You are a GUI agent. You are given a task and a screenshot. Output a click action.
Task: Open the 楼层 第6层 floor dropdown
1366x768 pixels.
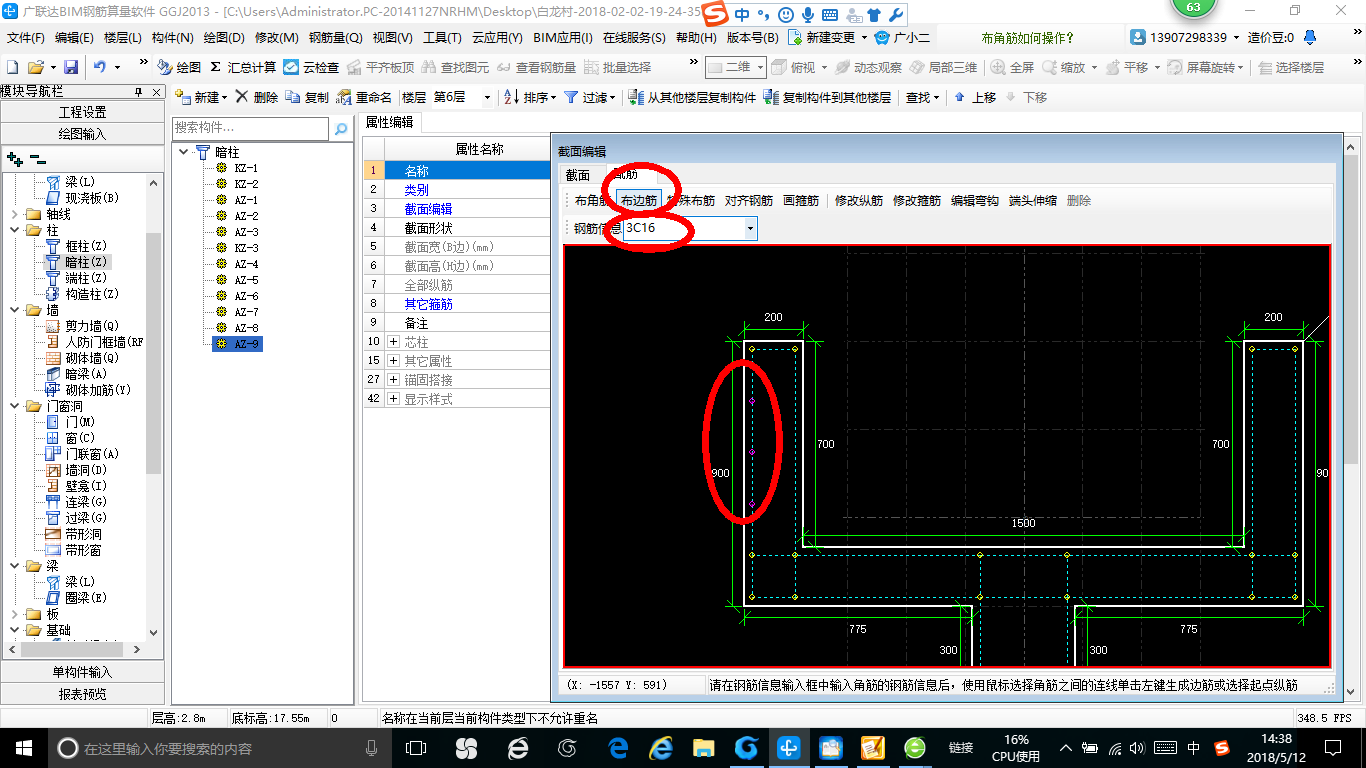(487, 97)
